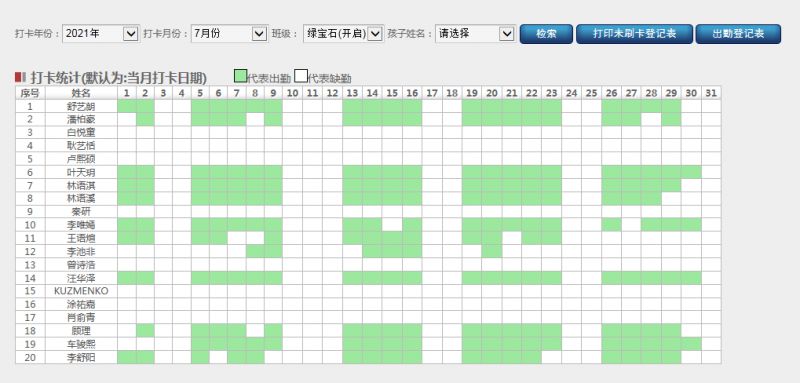Screen dimensions: 800x383
Task: Select the day 26 column header
Action: click(611, 93)
